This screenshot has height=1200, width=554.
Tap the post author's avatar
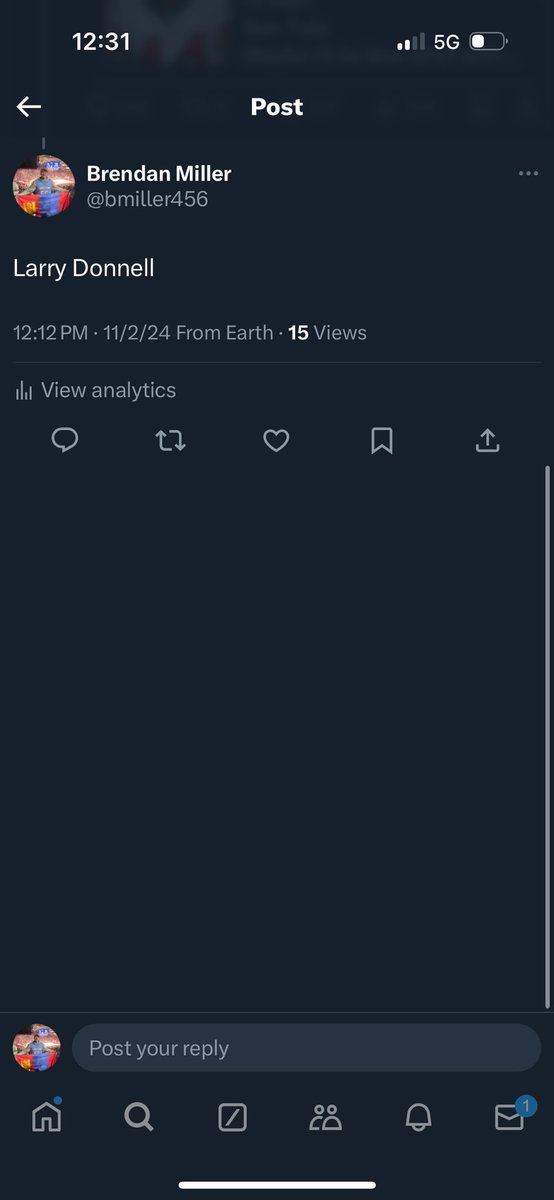tap(44, 185)
